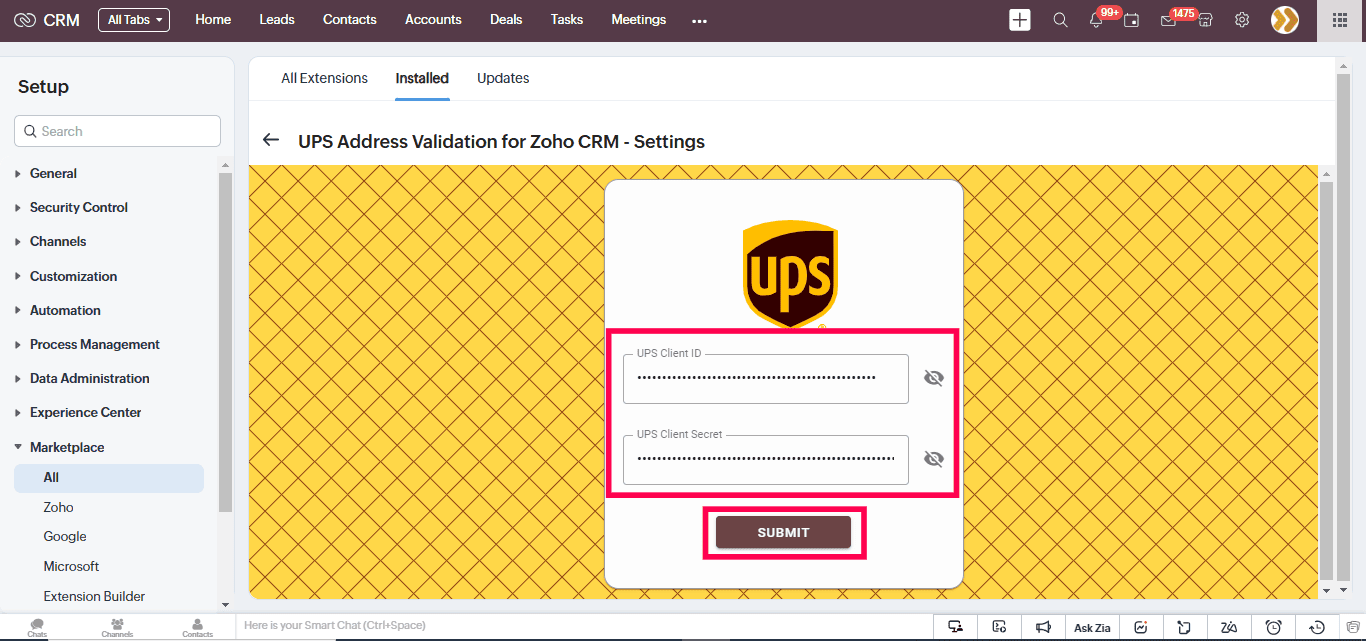Image resolution: width=1366 pixels, height=641 pixels.
Task: Click the Setup search field
Action: [x=117, y=131]
